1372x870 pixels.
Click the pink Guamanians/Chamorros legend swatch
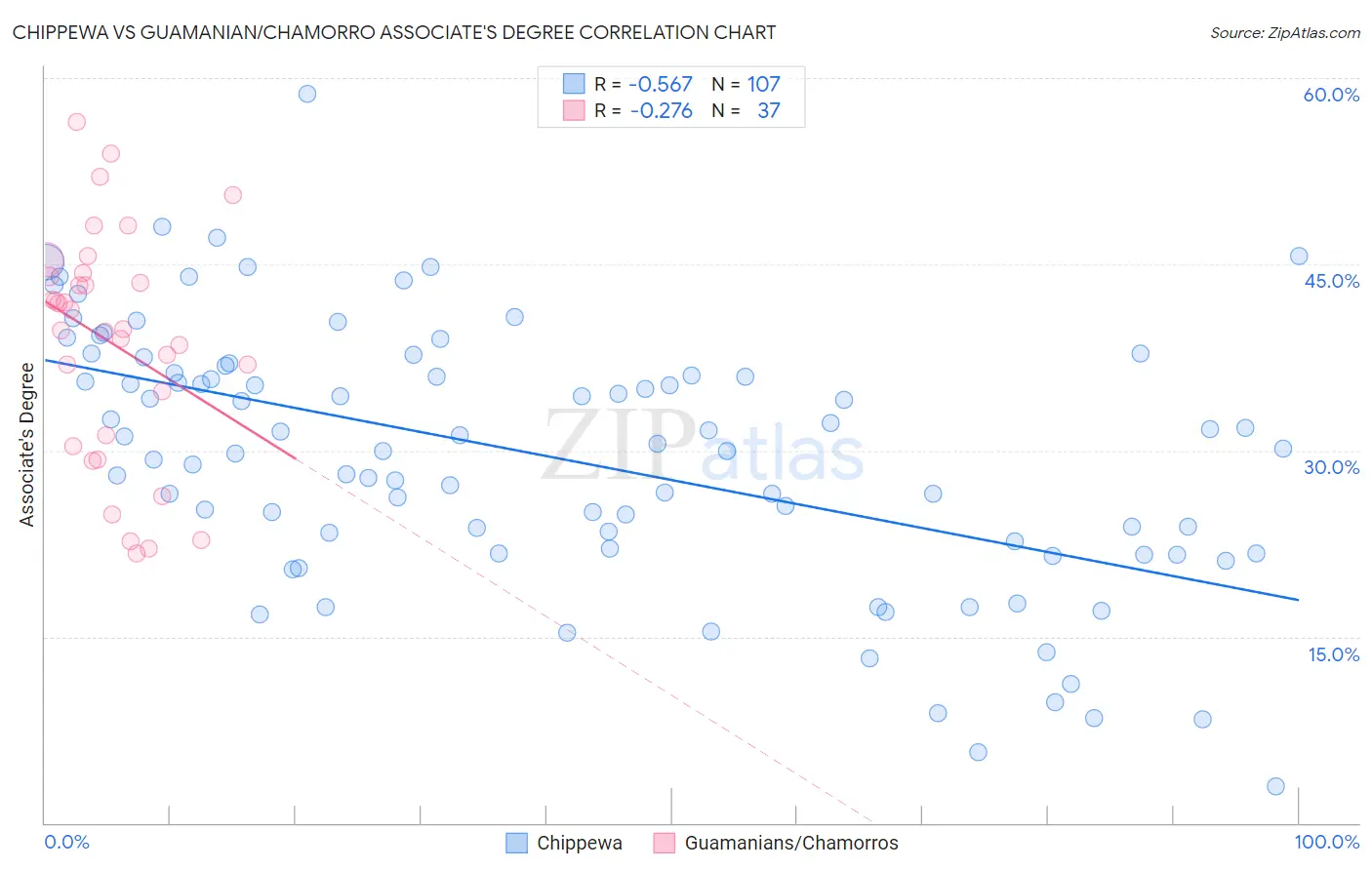click(665, 843)
